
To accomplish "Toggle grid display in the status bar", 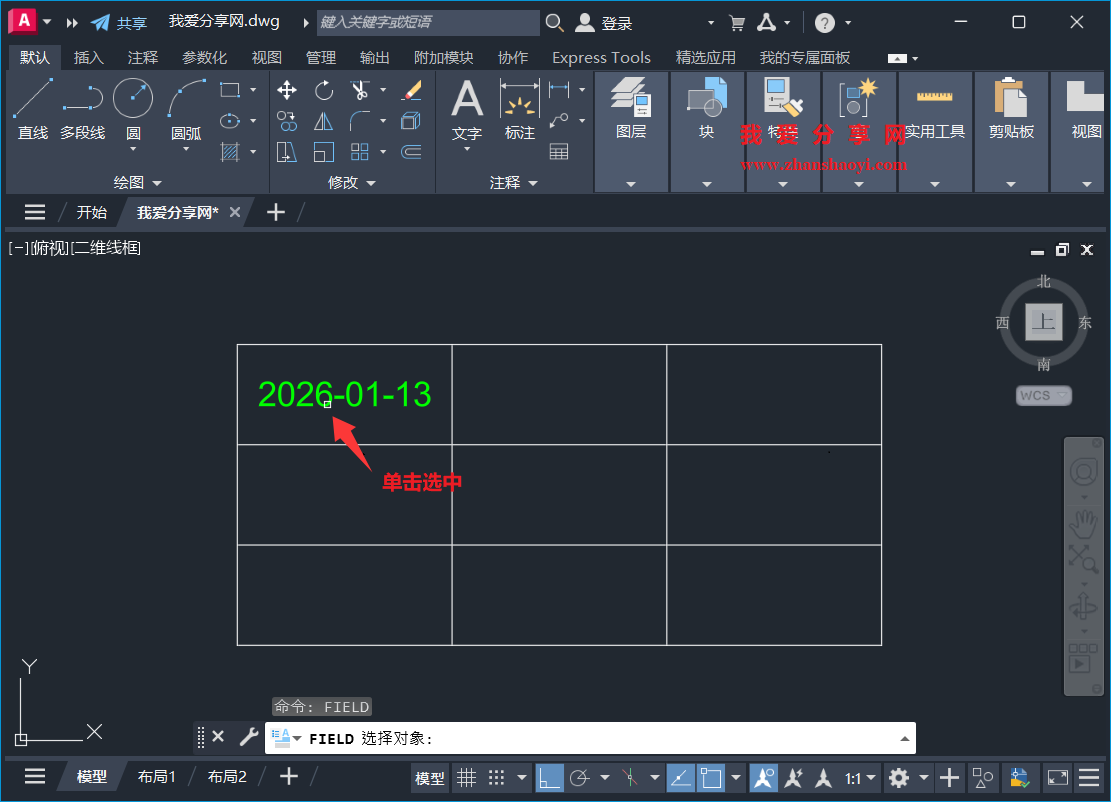I will click(467, 777).
